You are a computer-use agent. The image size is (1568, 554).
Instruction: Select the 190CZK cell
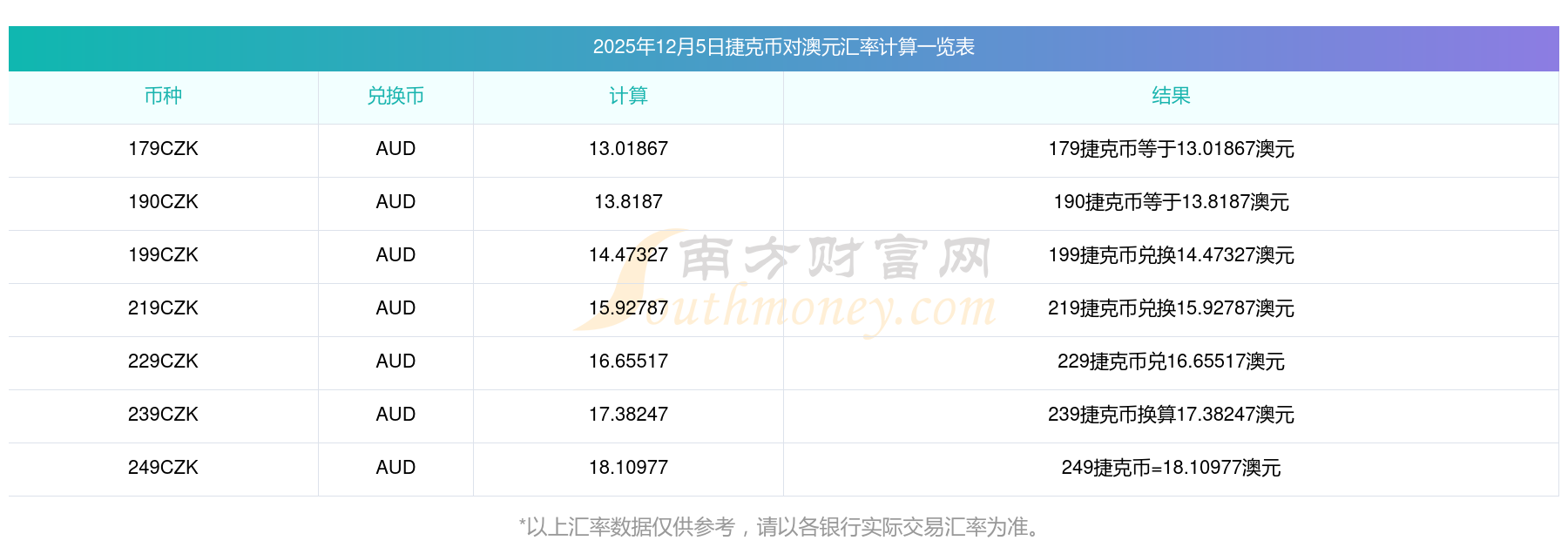(x=163, y=202)
